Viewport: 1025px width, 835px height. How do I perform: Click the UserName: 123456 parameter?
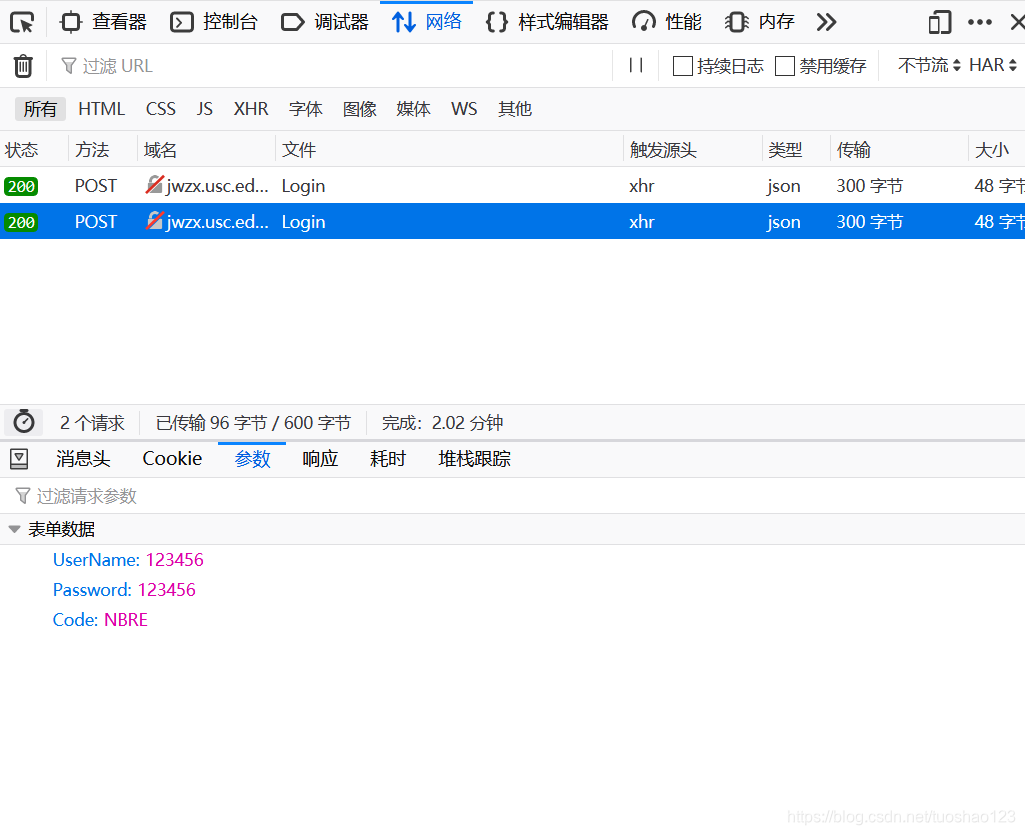(128, 560)
